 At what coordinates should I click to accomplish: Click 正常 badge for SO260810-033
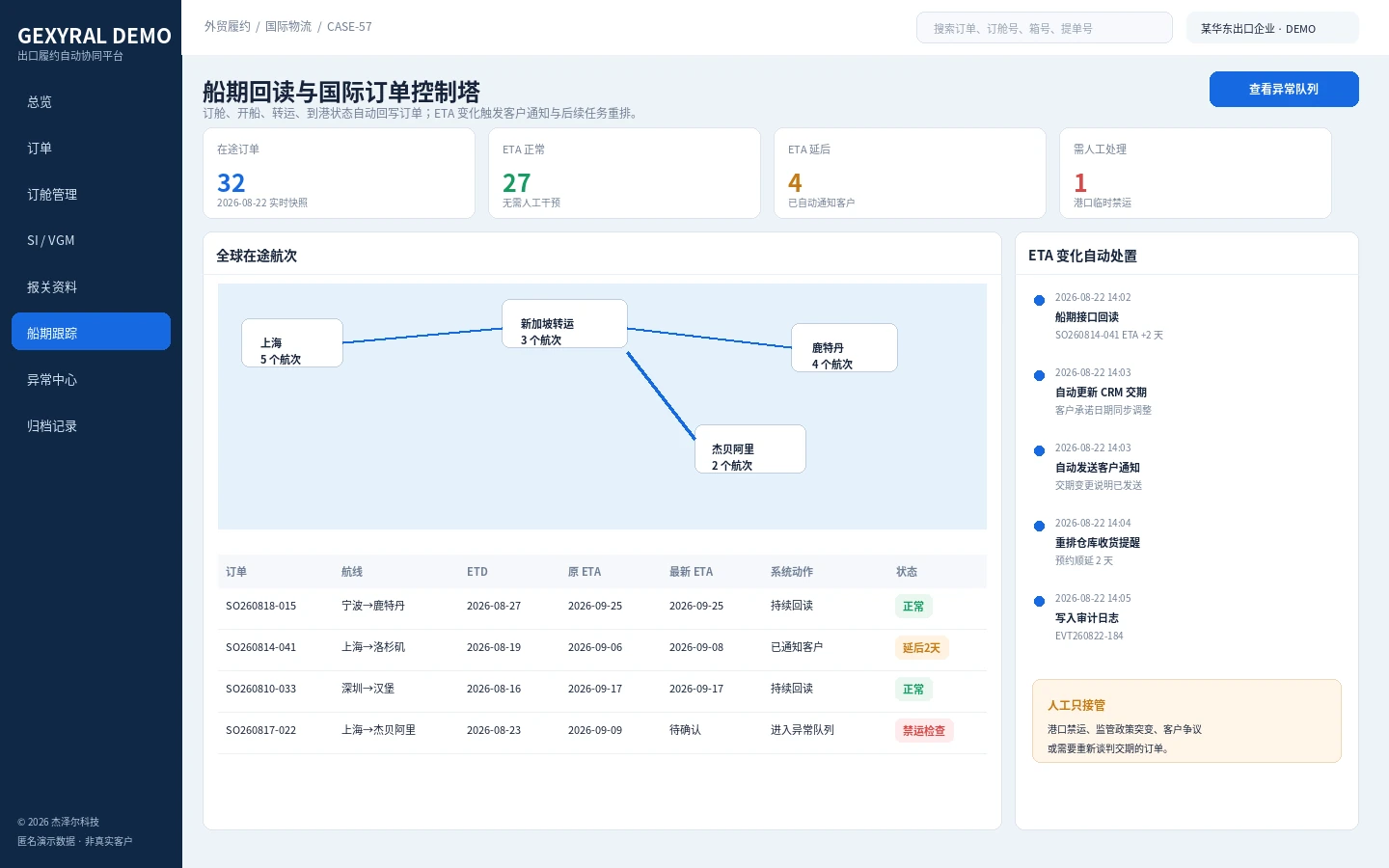(x=913, y=690)
